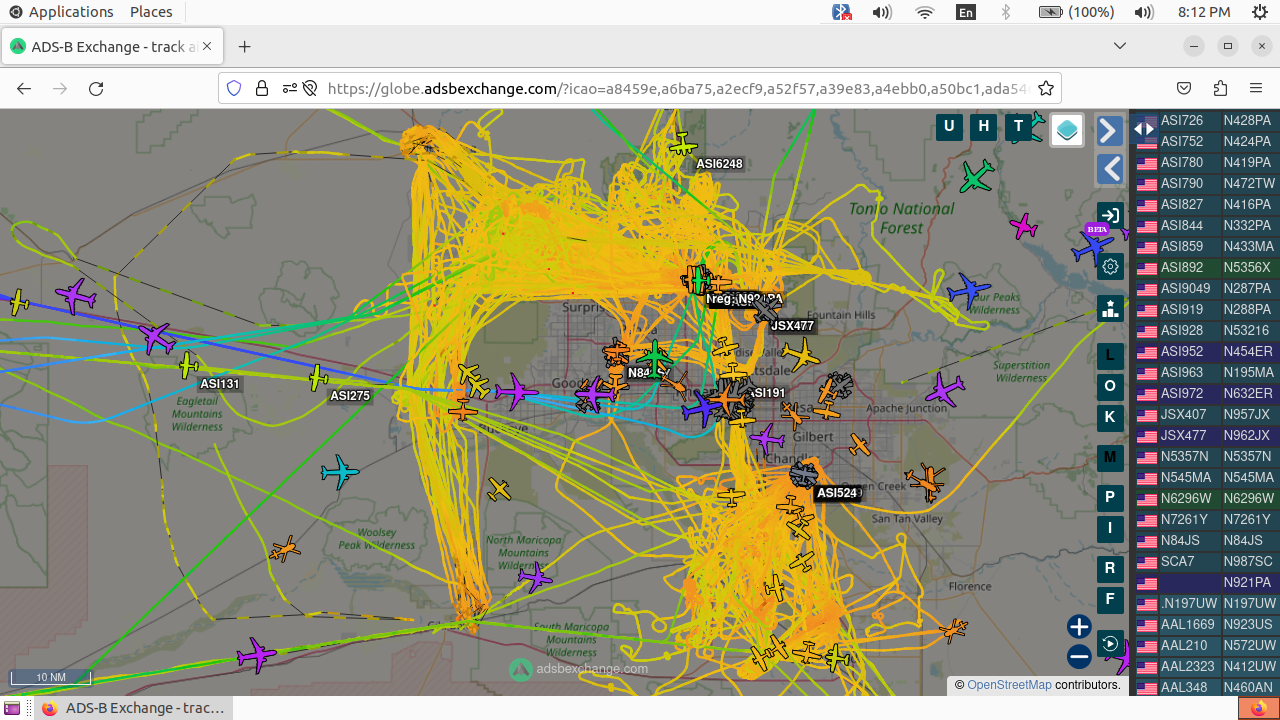Open the Applications menu
This screenshot has height=720, width=1280.
point(61,12)
